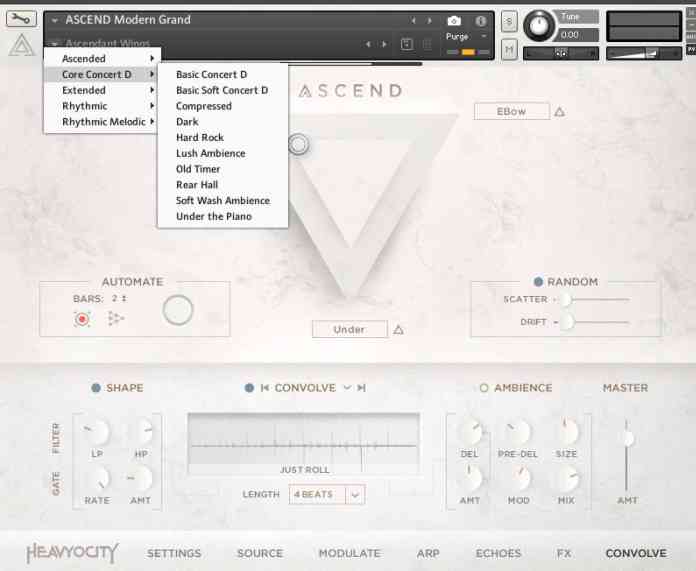Open the SETTINGS tab

pos(174,553)
